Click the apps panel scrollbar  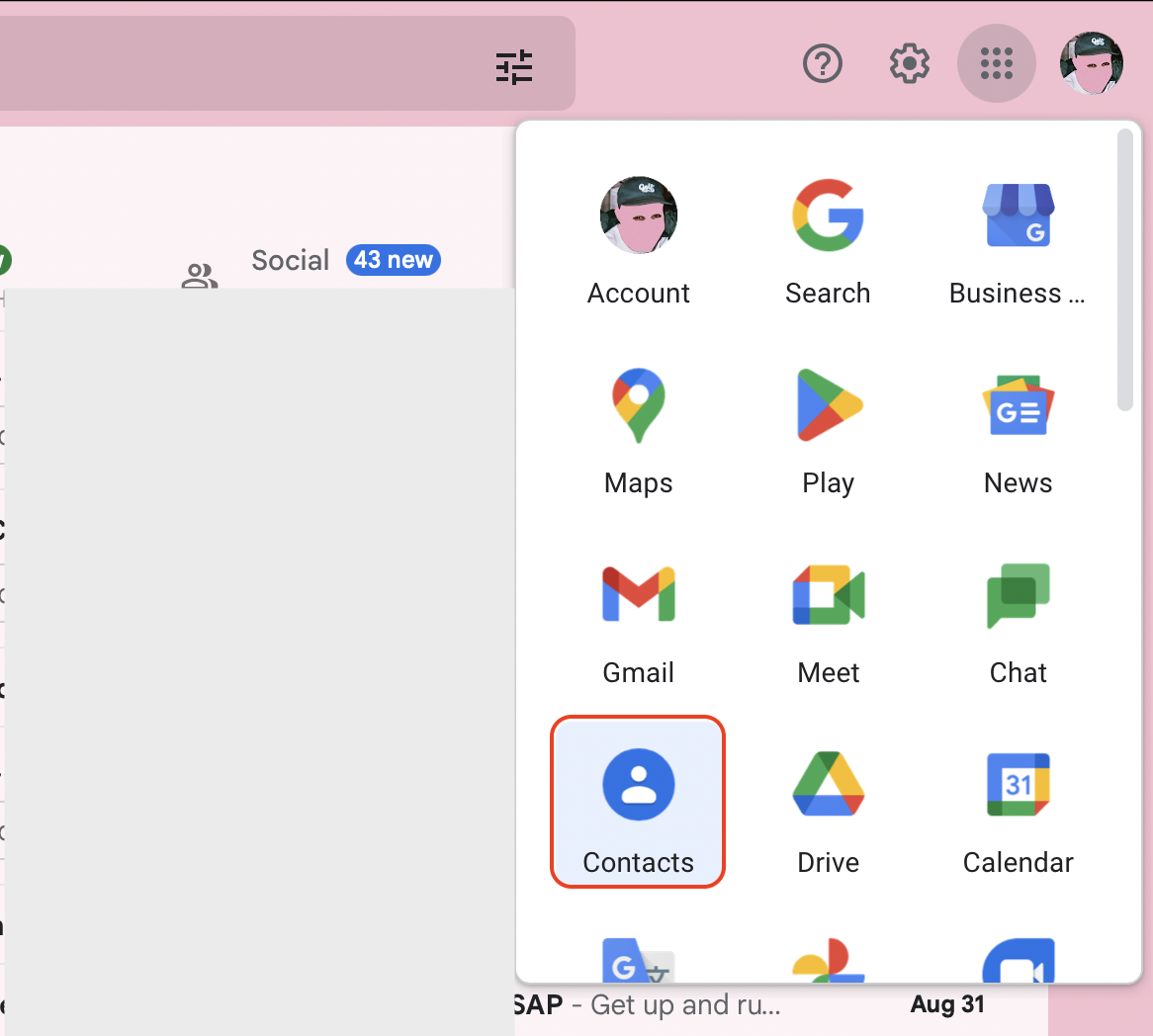point(1124,270)
